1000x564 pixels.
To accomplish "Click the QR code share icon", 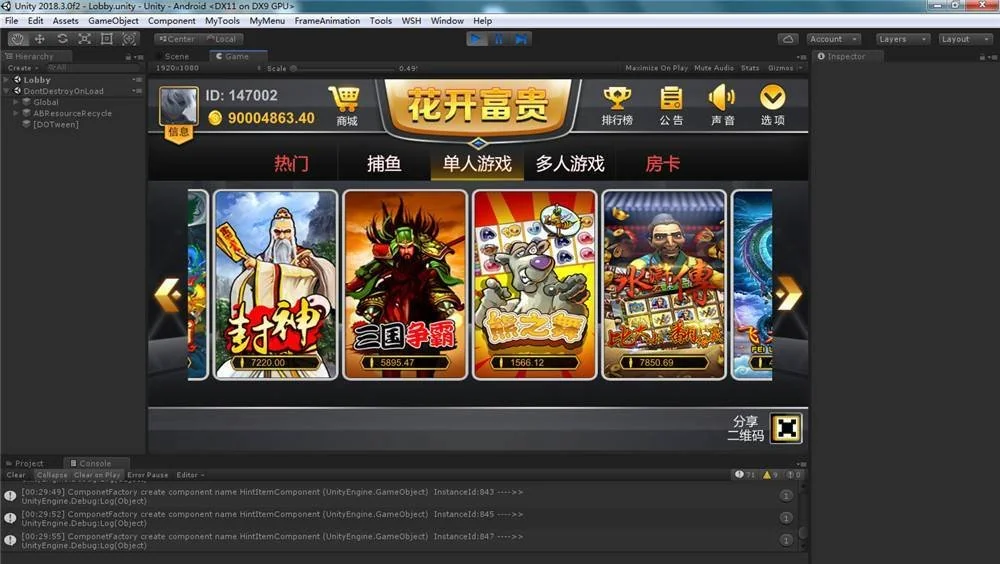I will 787,428.
